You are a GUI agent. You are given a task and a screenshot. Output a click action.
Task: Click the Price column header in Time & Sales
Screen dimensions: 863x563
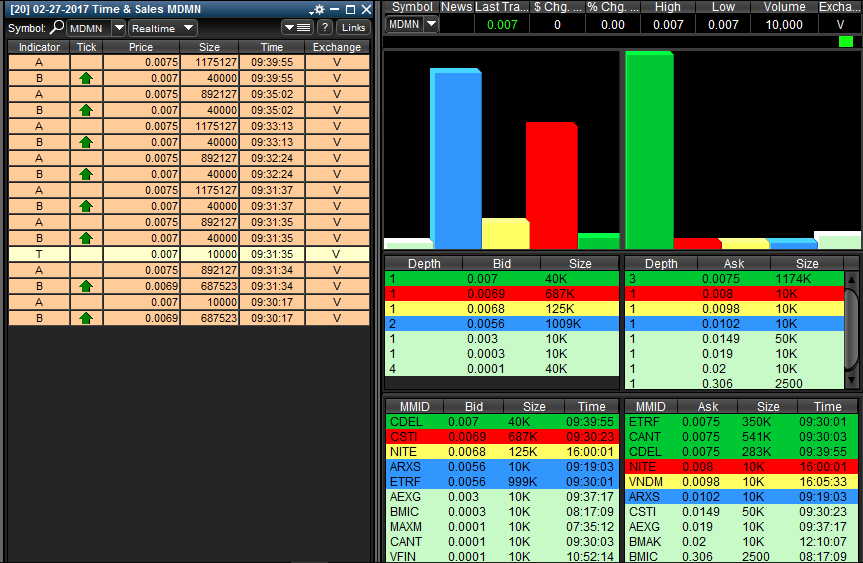point(141,47)
